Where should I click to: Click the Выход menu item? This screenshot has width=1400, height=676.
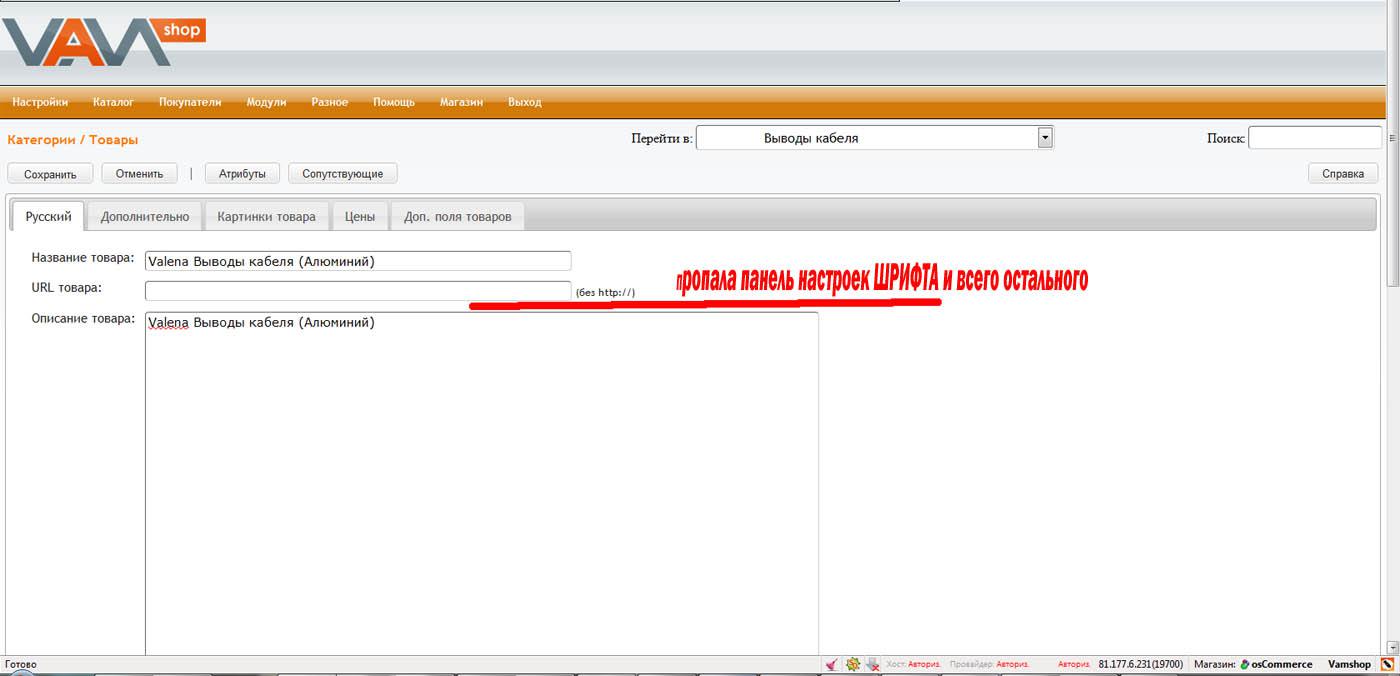524,102
